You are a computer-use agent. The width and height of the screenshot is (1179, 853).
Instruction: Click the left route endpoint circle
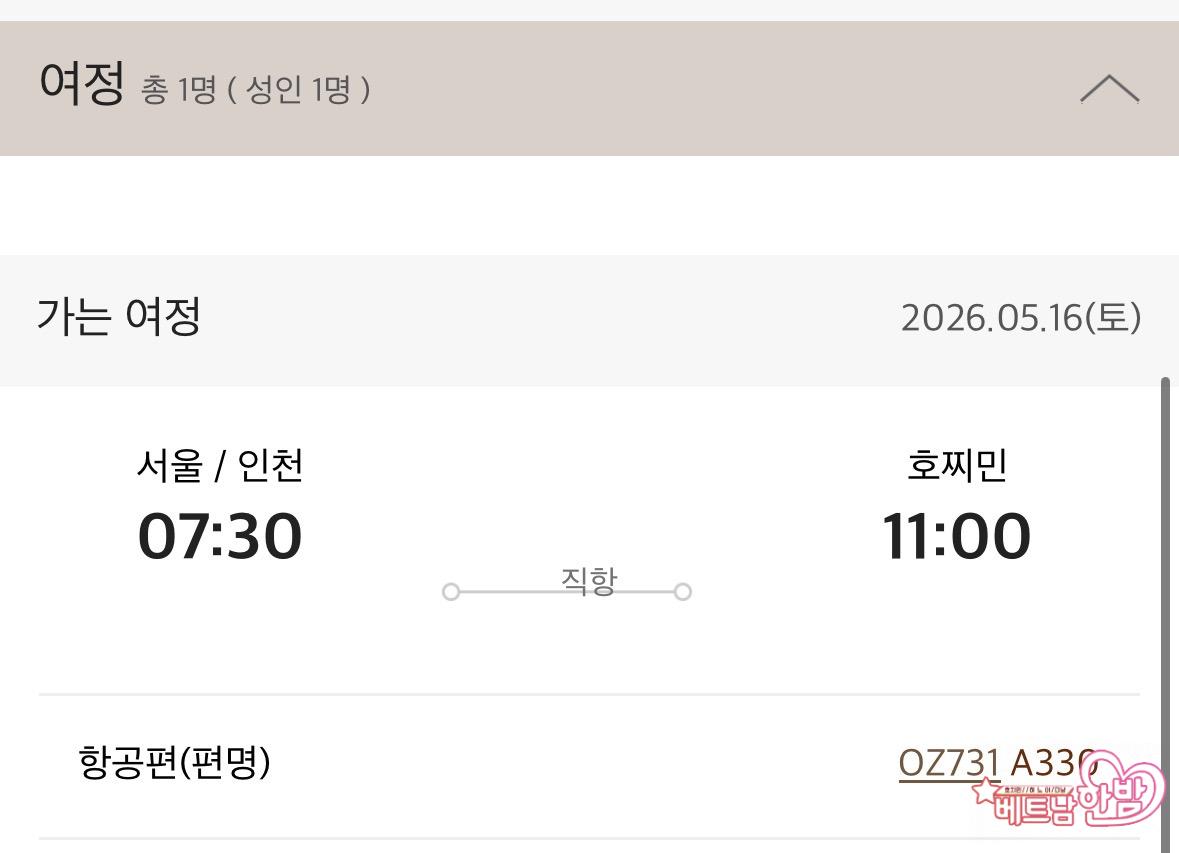[x=450, y=592]
